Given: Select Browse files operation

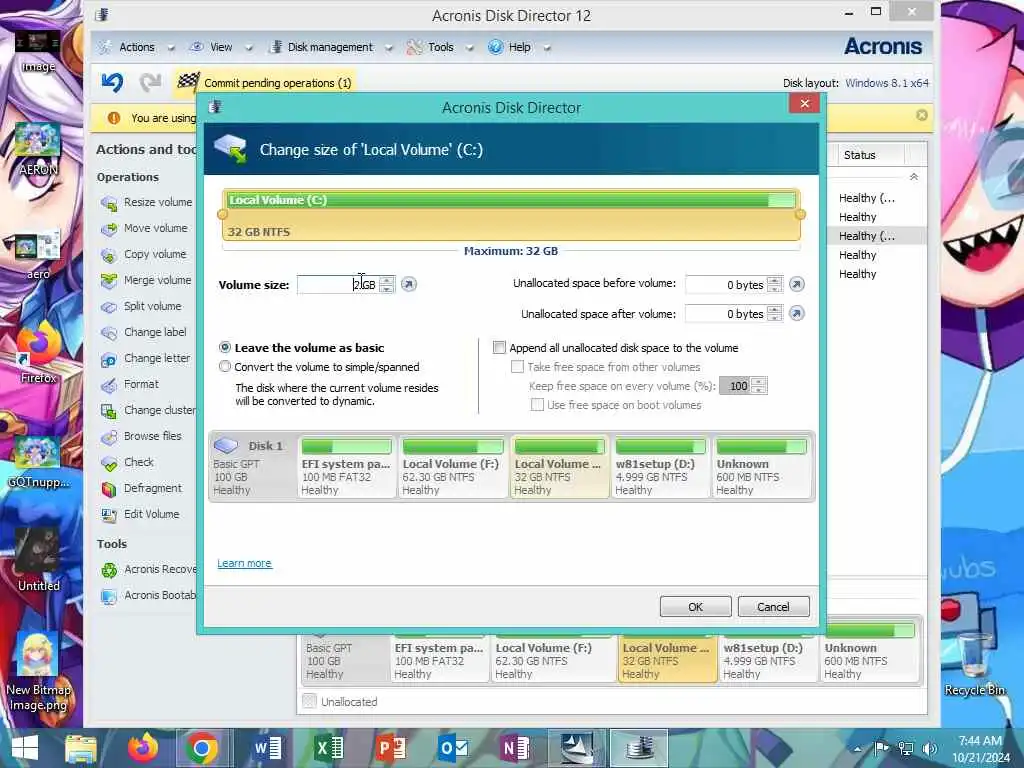Looking at the screenshot, I should click(141, 436).
